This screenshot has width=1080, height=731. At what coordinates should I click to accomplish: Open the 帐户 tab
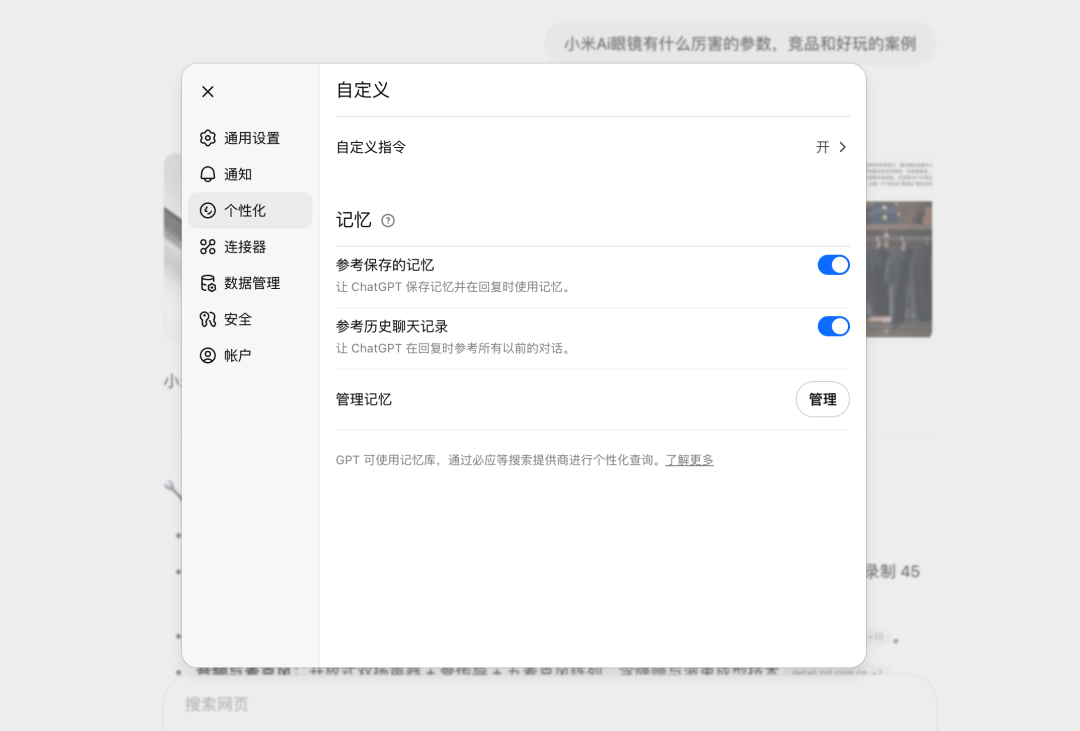point(250,356)
